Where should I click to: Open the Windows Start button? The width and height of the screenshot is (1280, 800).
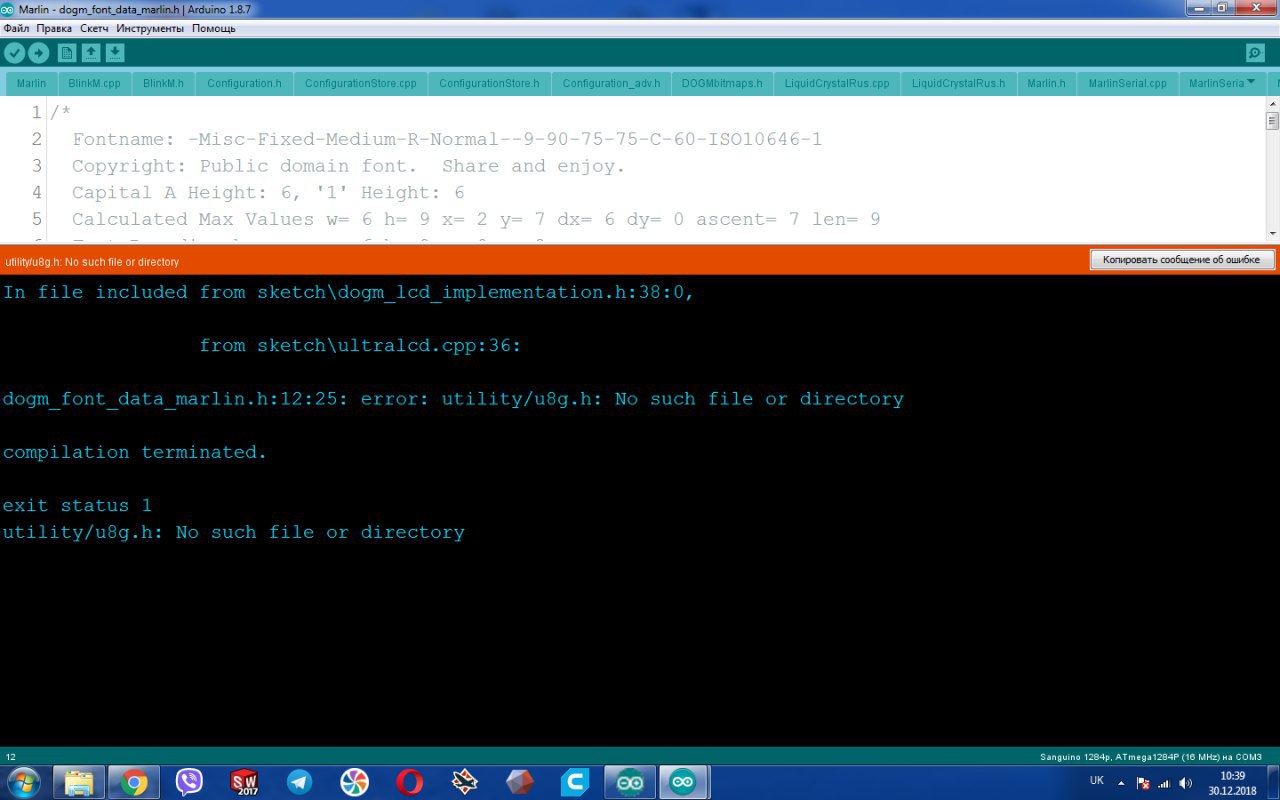click(x=24, y=781)
